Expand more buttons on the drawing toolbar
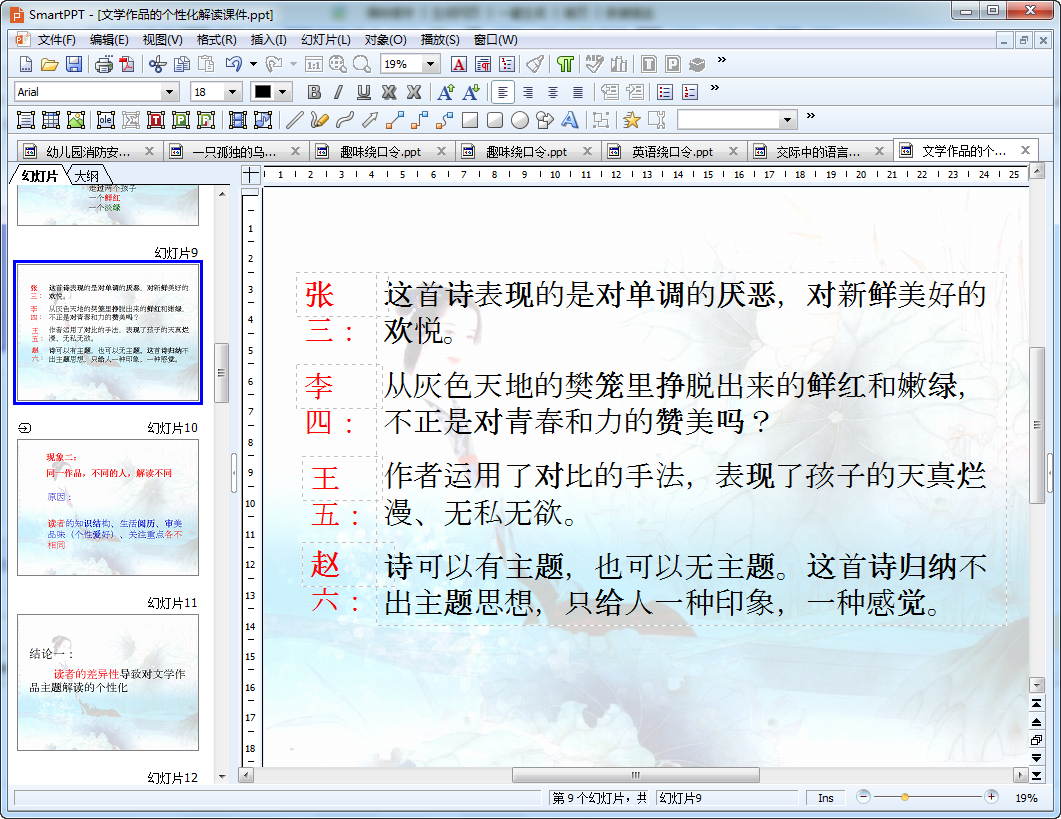The height and width of the screenshot is (819, 1061). pyautogui.click(x=811, y=116)
